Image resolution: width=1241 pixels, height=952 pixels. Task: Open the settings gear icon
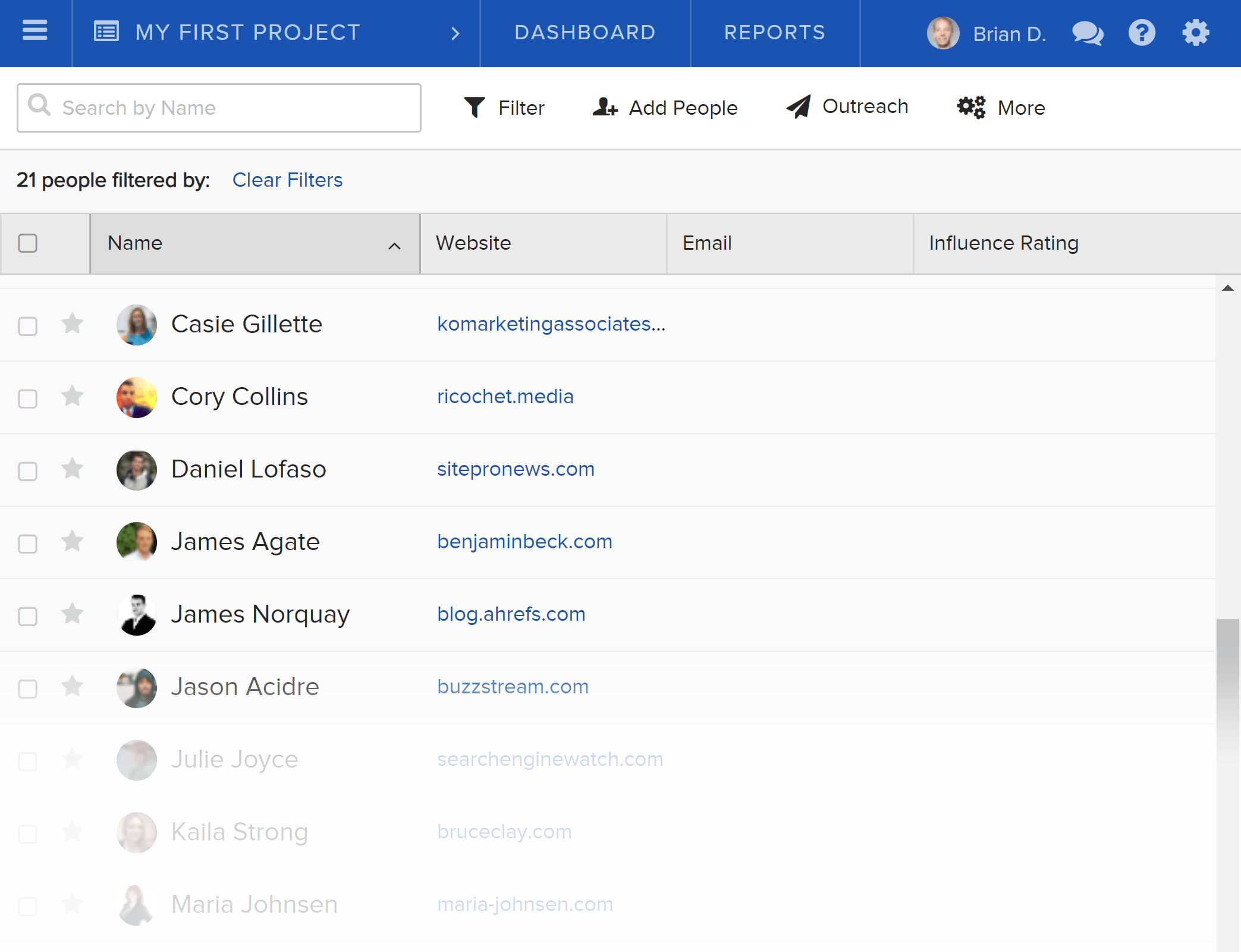tap(1195, 33)
